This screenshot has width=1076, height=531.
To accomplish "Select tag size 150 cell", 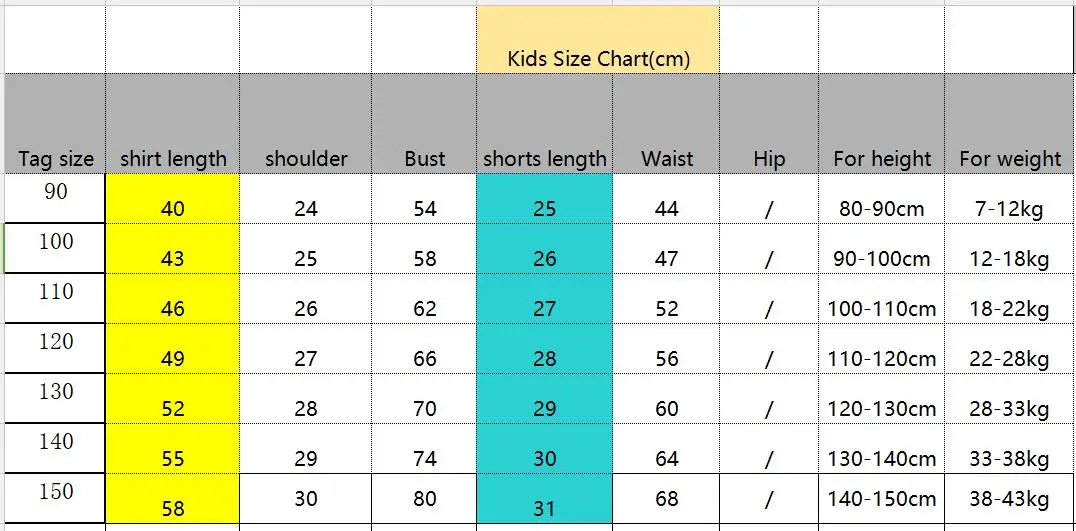I will click(55, 499).
